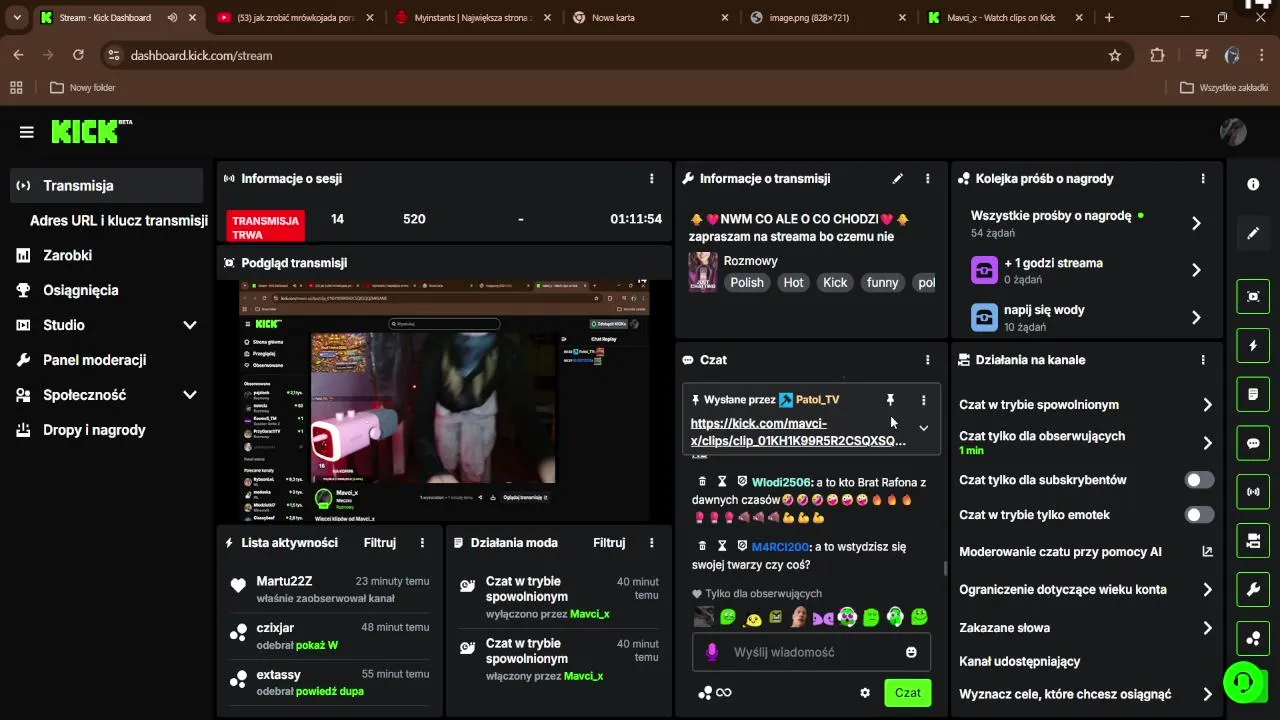
Task: Timeout Wlodi2506 with the hourglass icon
Action: pyautogui.click(x=722, y=481)
